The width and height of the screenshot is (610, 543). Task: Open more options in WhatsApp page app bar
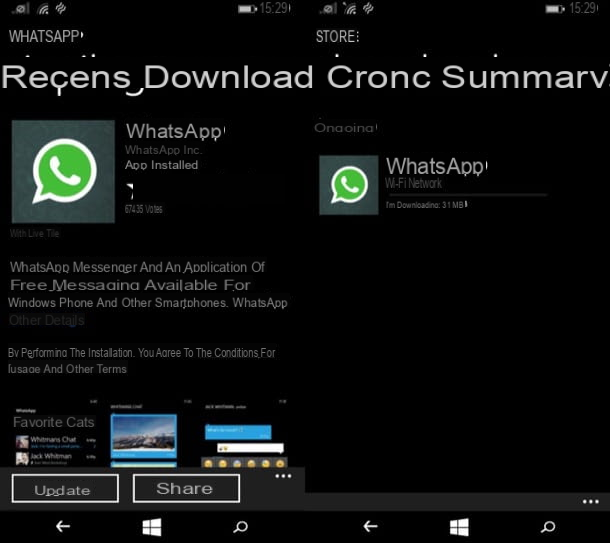coord(283,476)
